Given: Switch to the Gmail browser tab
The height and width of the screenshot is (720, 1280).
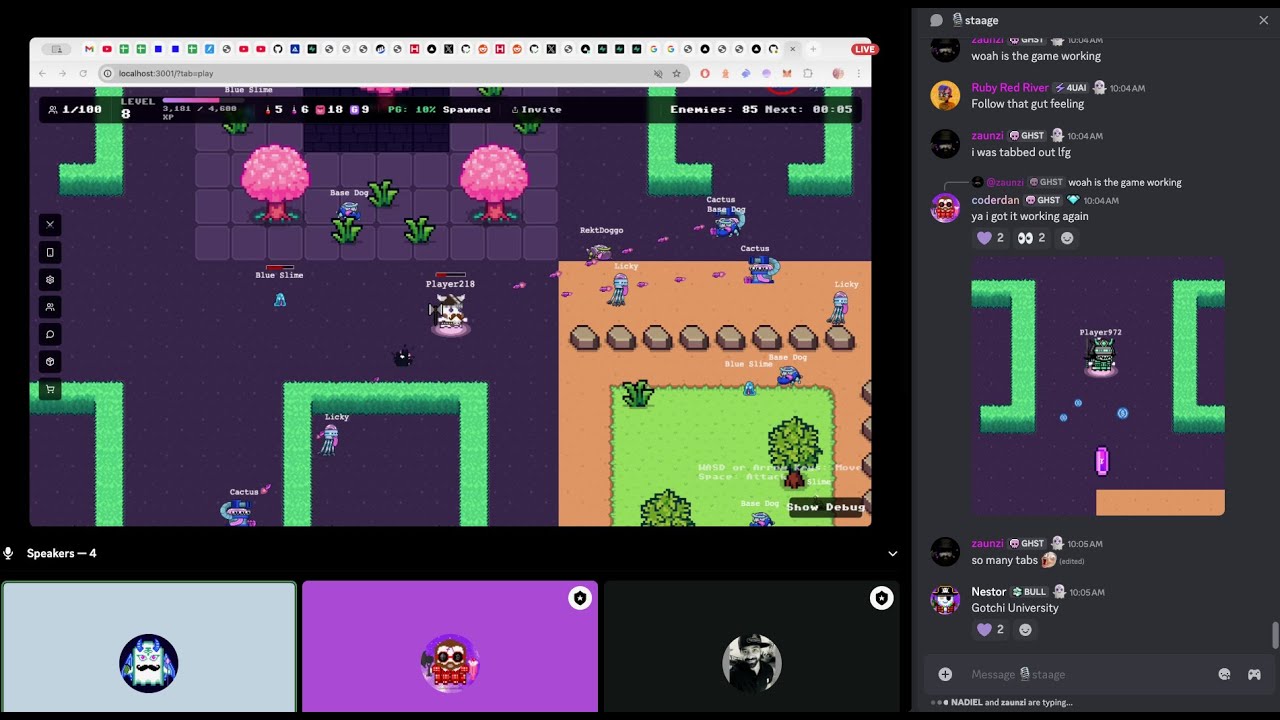Looking at the screenshot, I should pos(89,49).
